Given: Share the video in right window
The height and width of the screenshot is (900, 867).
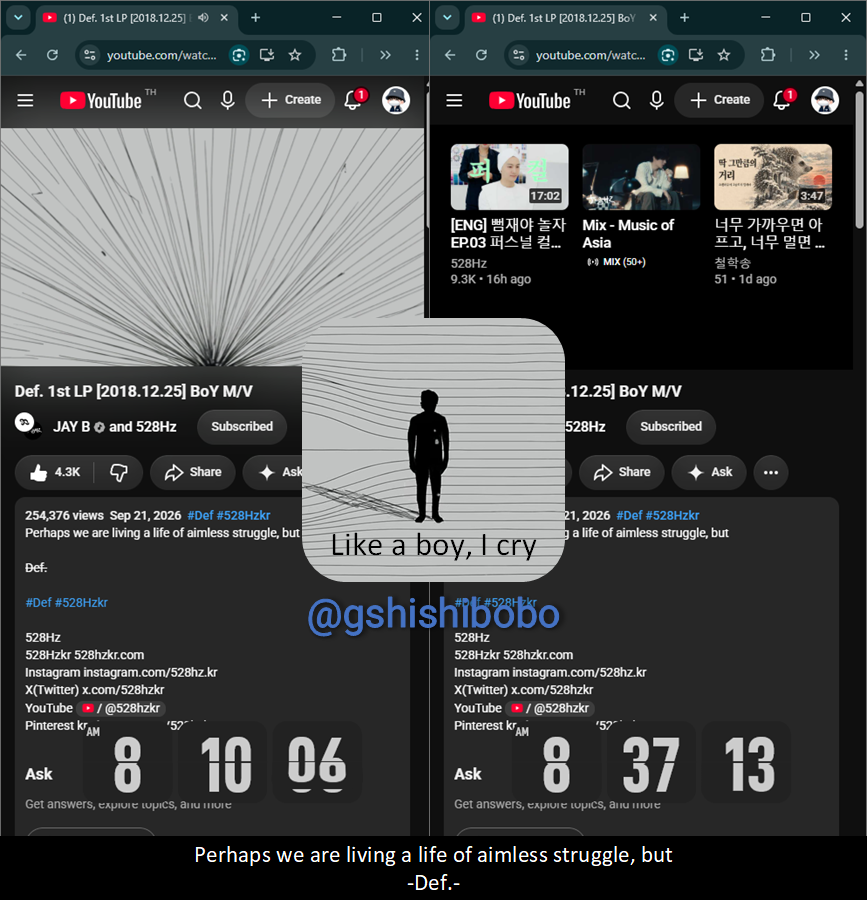Looking at the screenshot, I should (622, 472).
